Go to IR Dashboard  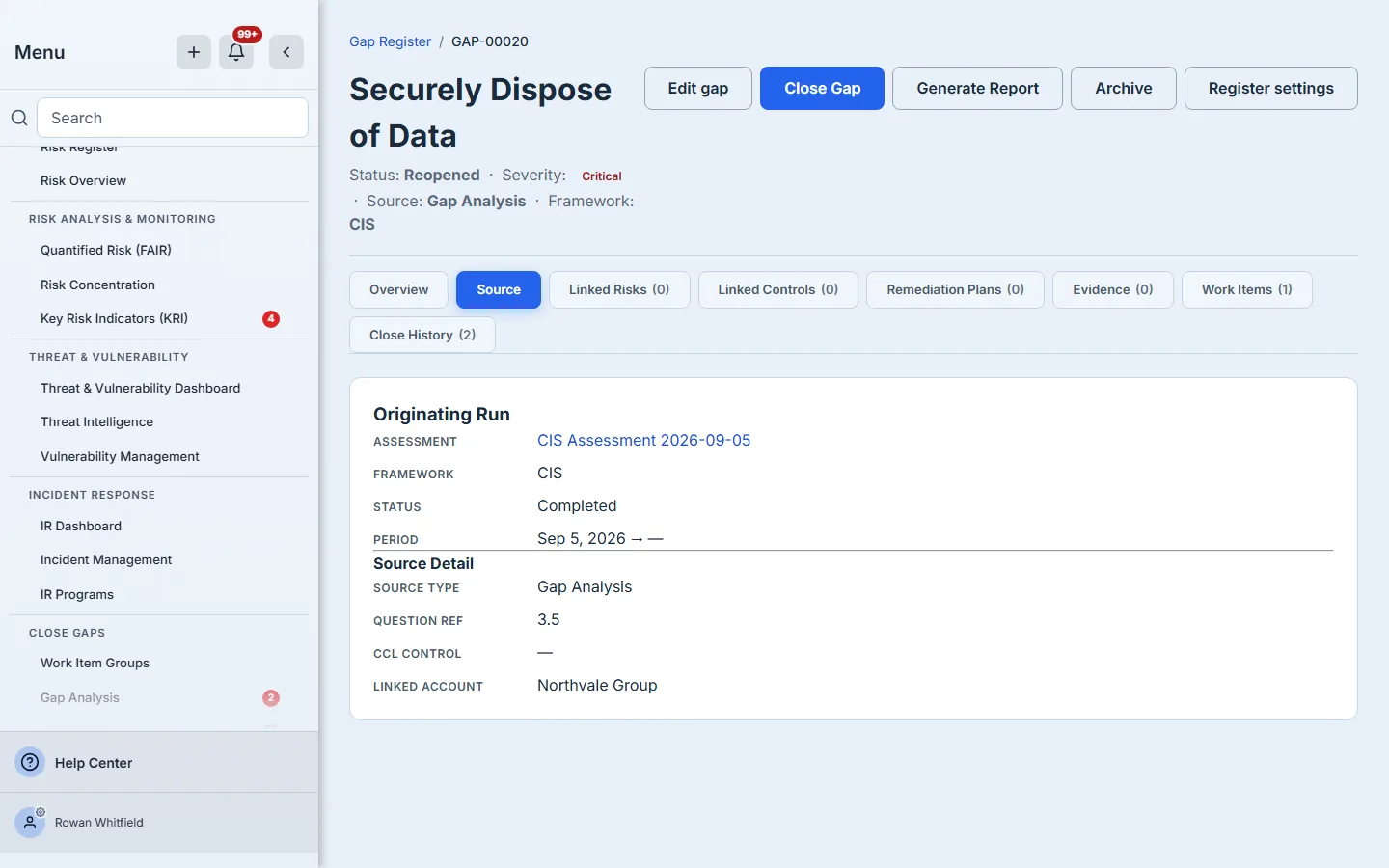[81, 526]
